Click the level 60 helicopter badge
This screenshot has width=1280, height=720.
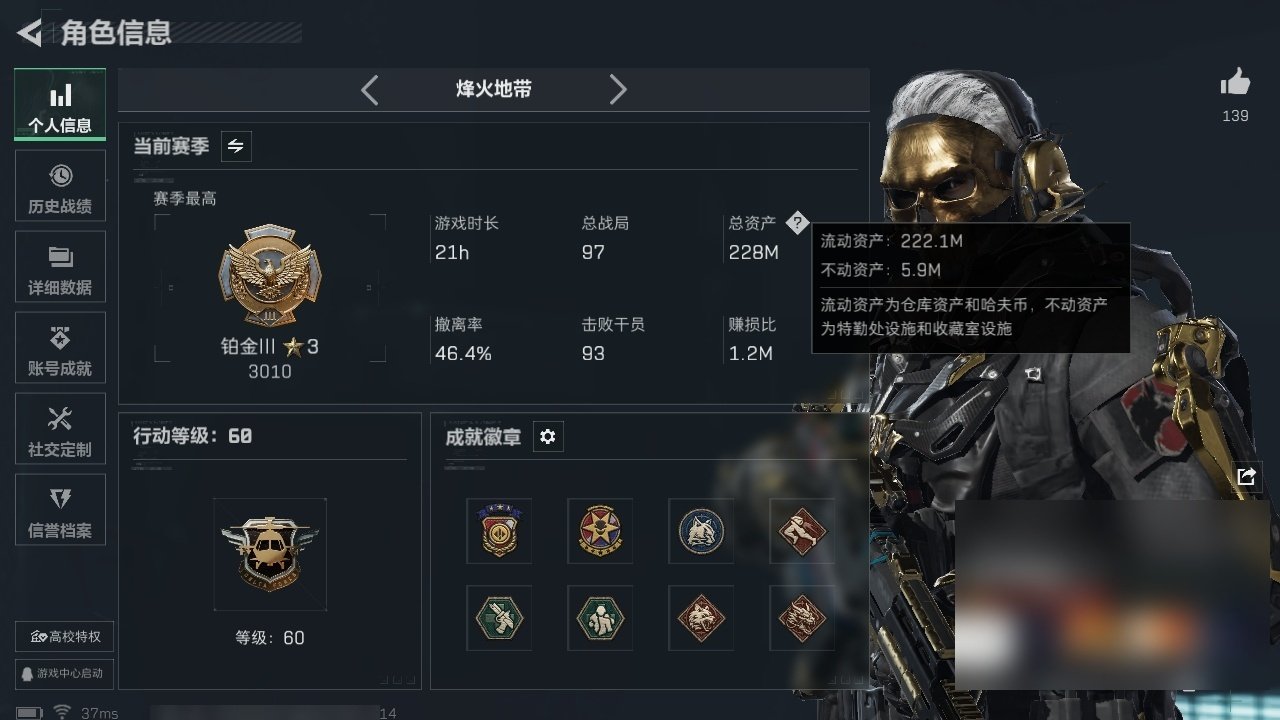[x=270, y=554]
